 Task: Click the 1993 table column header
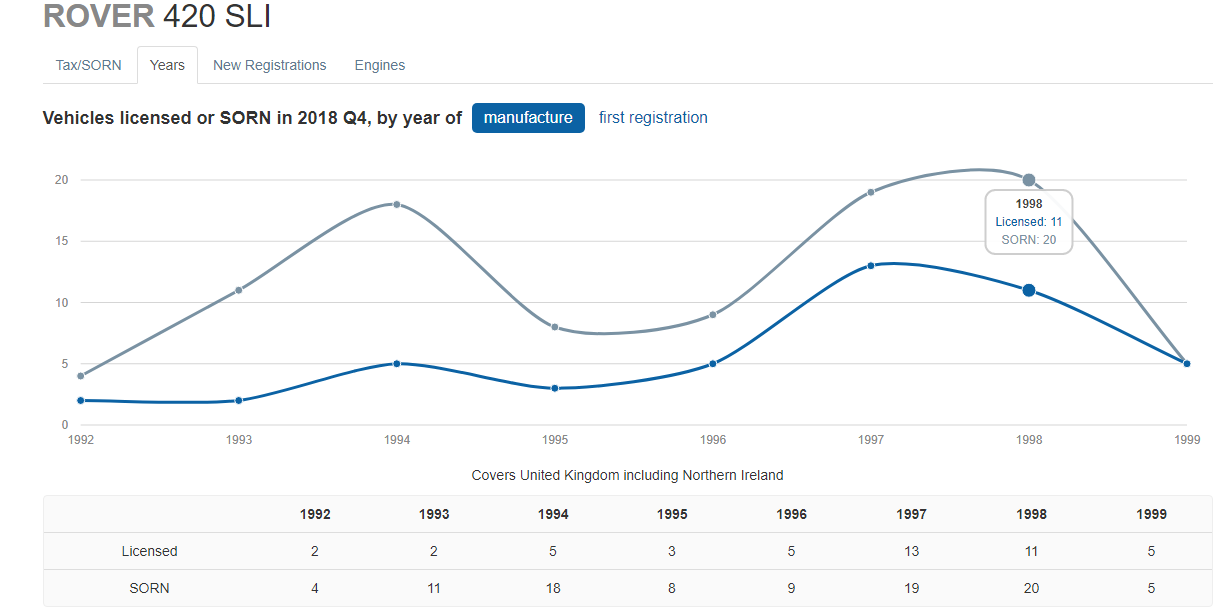tap(434, 514)
